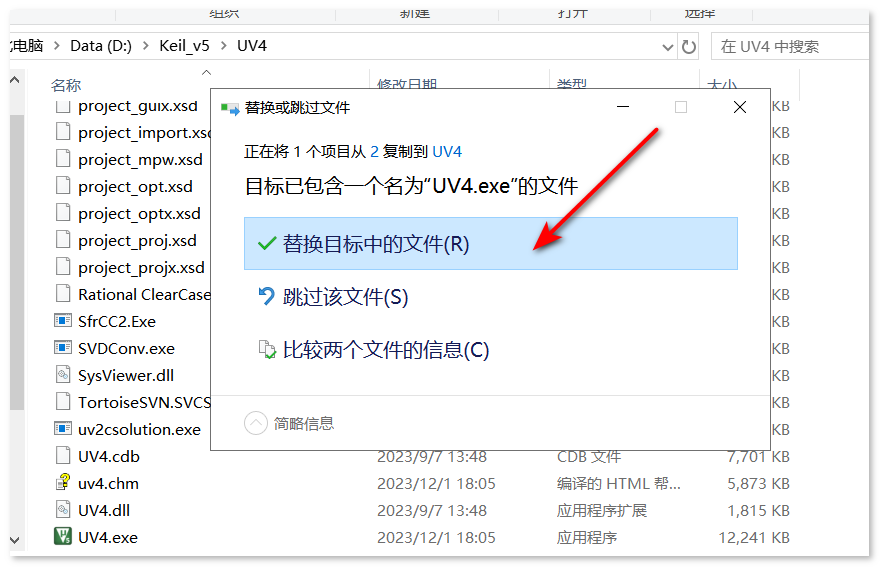The height and width of the screenshot is (567, 880).
Task: Click the SfrCC2.Exe file name
Action: click(x=117, y=322)
